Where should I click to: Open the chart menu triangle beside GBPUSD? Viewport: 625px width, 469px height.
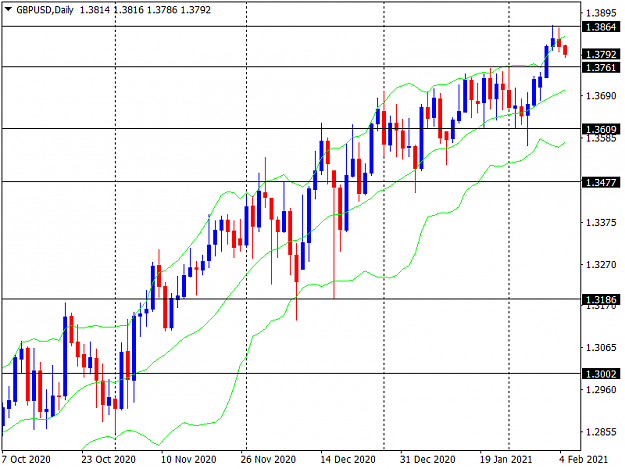(x=8, y=10)
